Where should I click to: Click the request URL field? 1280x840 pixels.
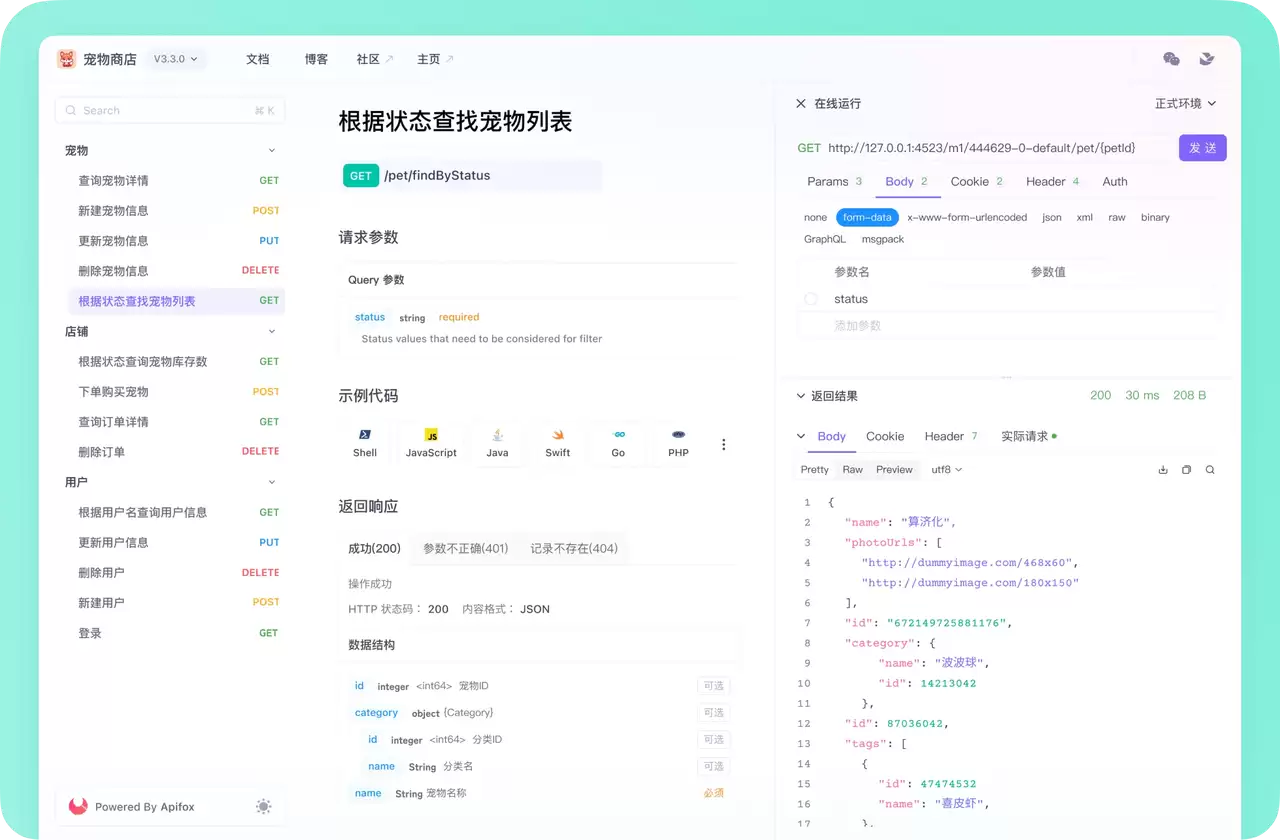pyautogui.click(x=981, y=148)
